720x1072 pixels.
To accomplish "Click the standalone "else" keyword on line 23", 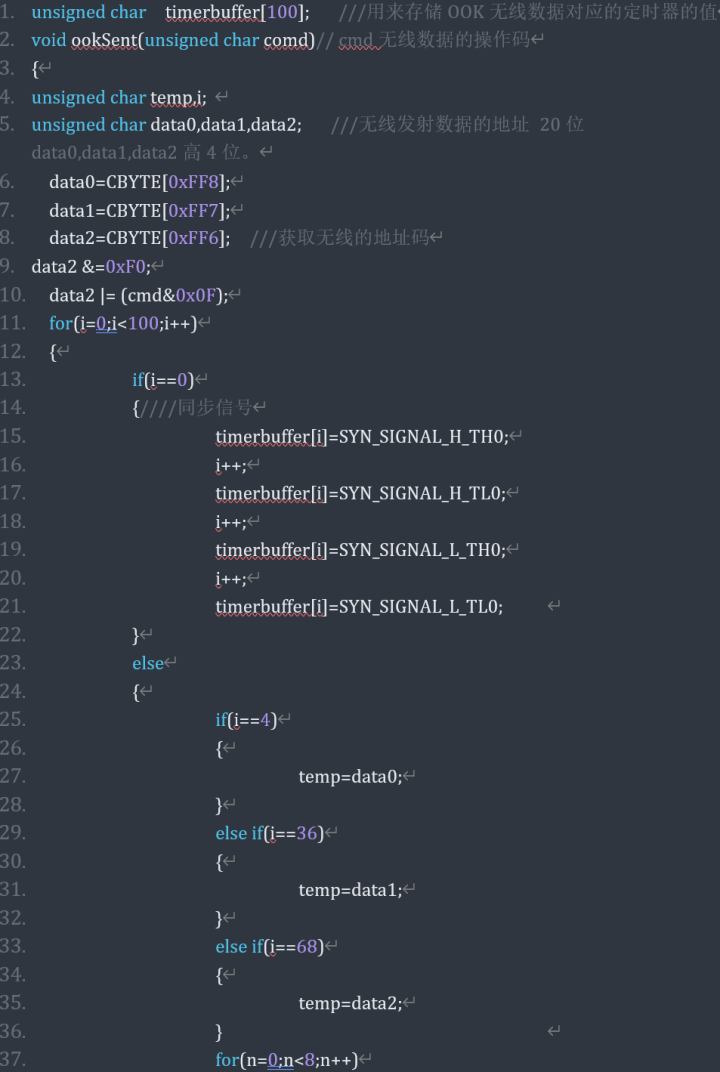I will click(x=147, y=663).
